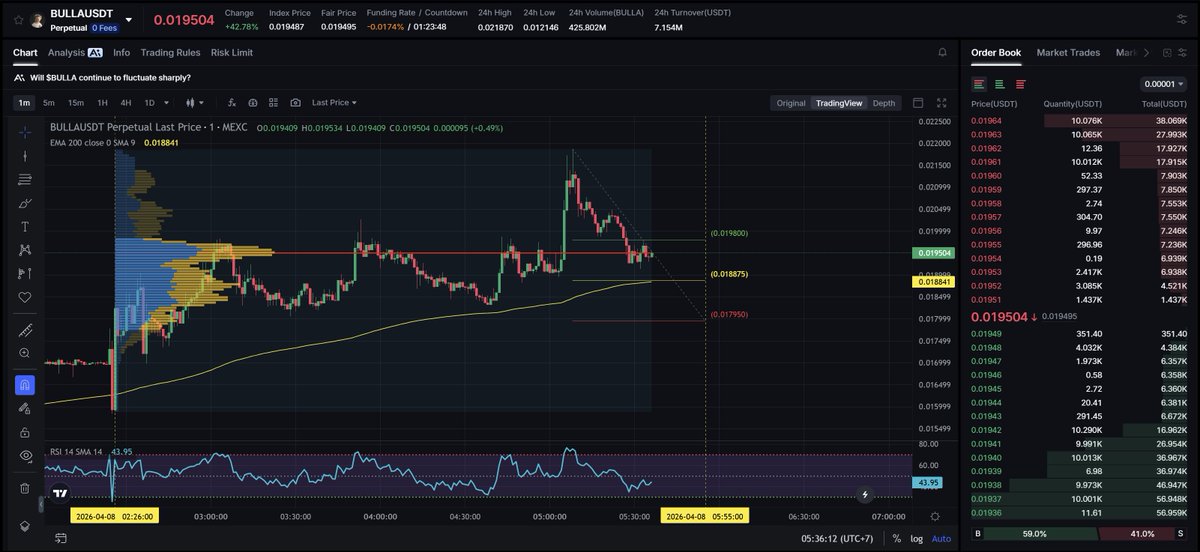Switch chart to Original view
The width and height of the screenshot is (1200, 552).
tap(791, 103)
